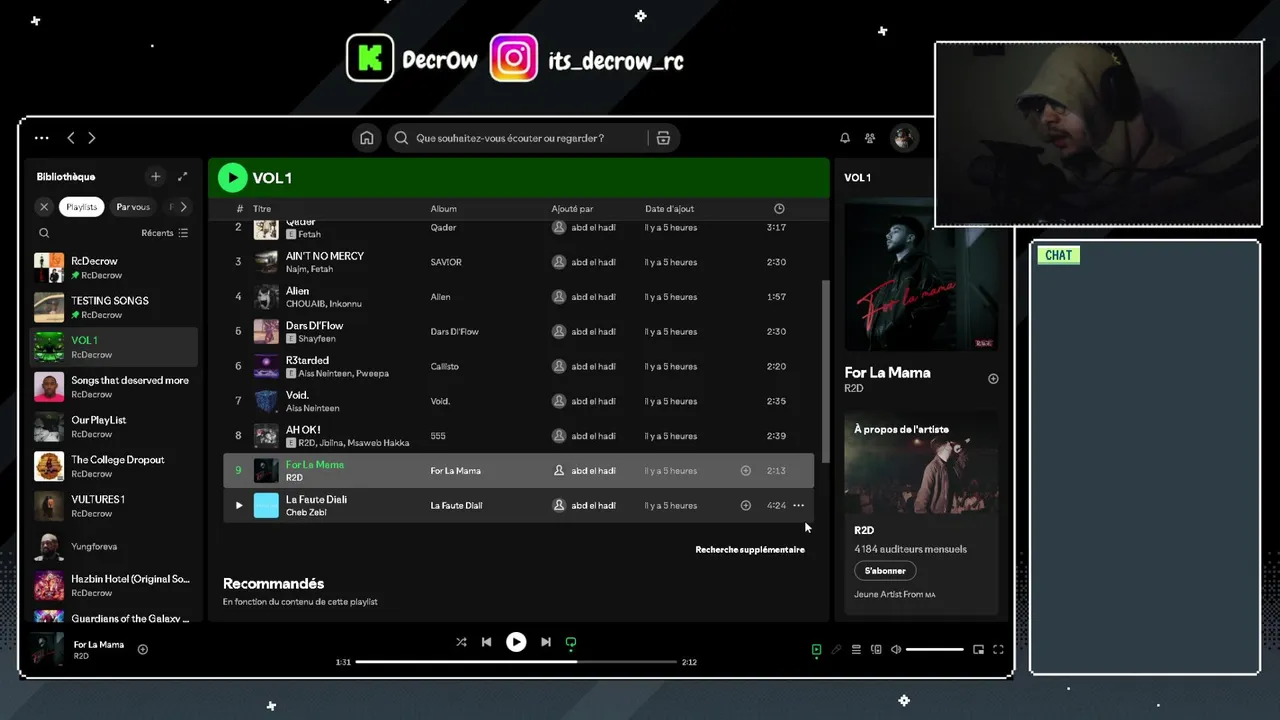Toggle shuffle playback
This screenshot has height=720, width=1280.
coord(461,642)
